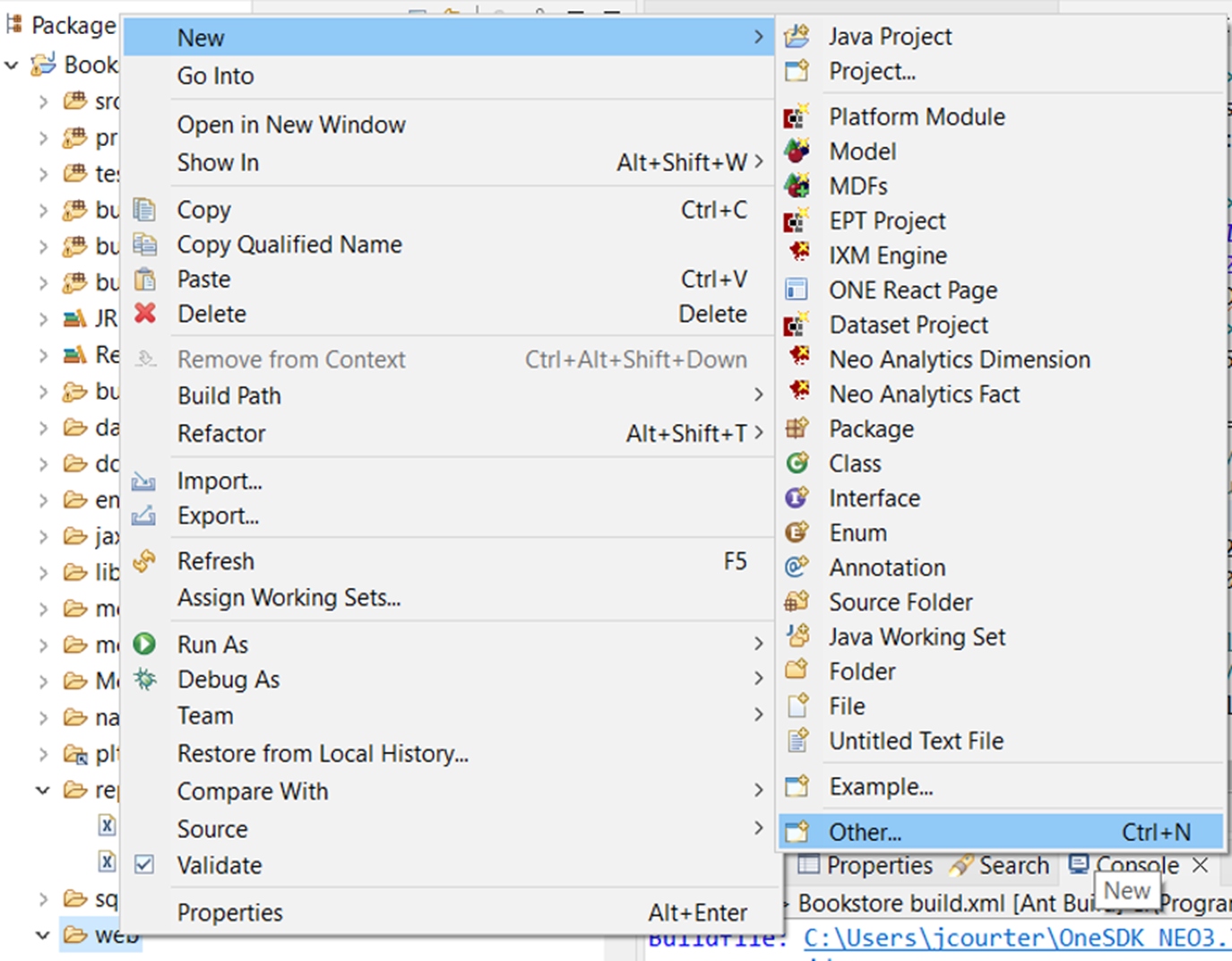Choose Restore from Local History...
Image resolution: width=1232 pixels, height=961 pixels.
tap(448, 753)
